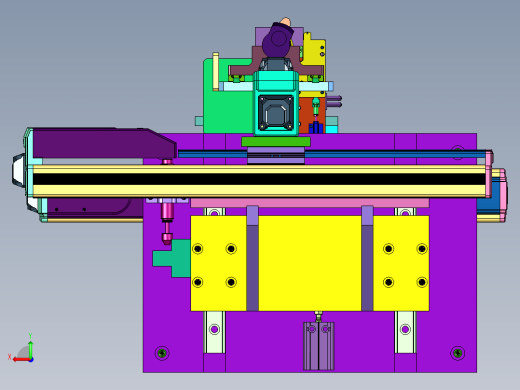Click the green Y axis arrow of the triad

point(31,349)
